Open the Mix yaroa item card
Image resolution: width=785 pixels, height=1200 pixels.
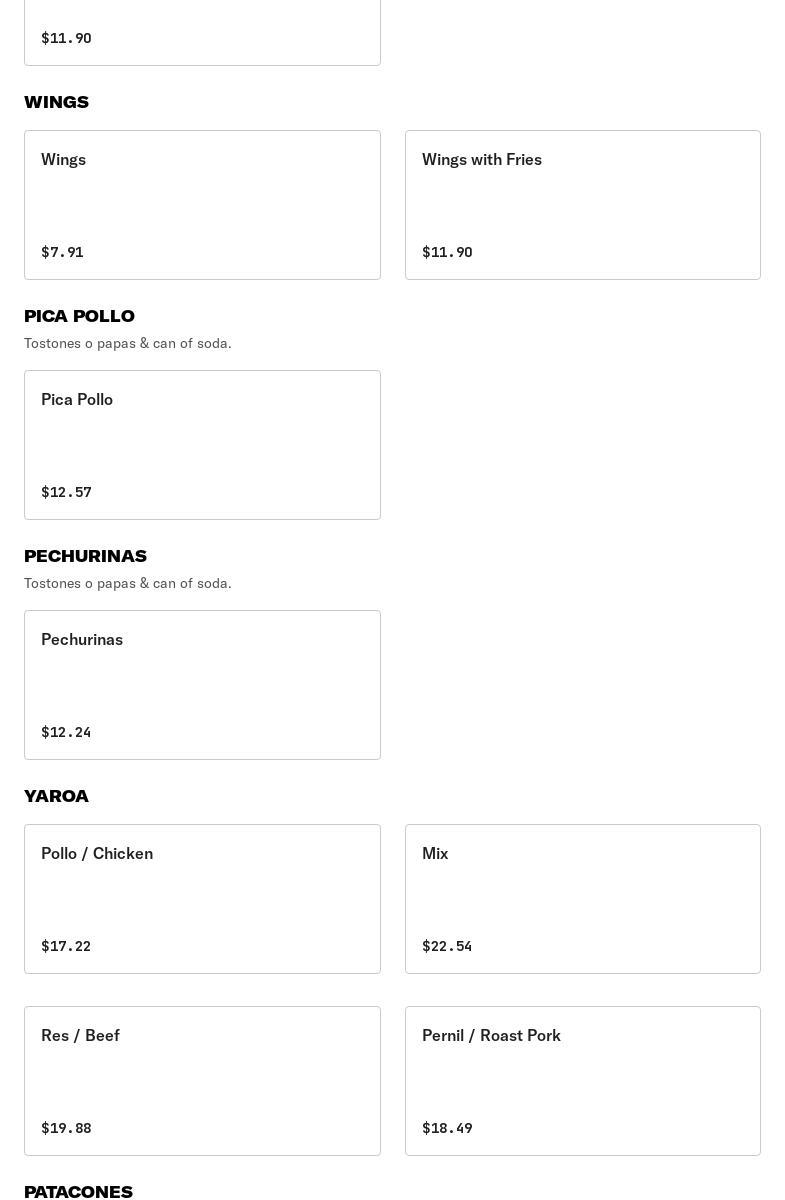[x=582, y=899]
